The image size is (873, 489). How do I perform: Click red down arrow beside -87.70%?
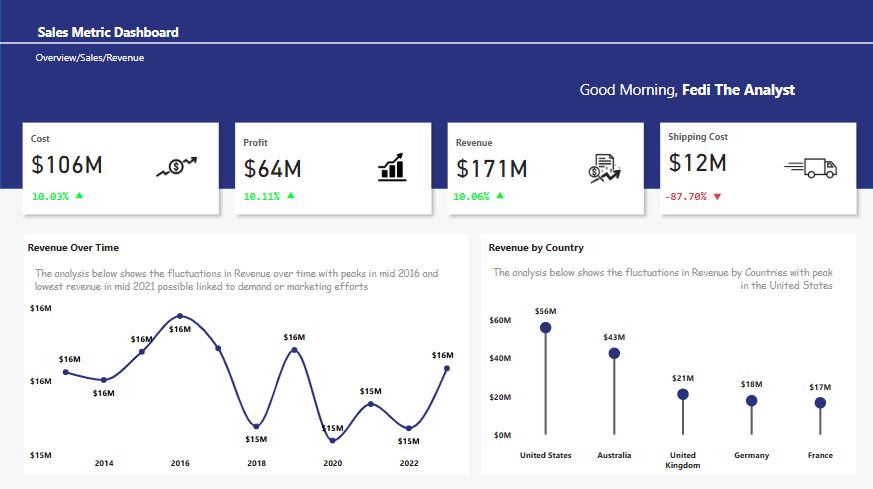[x=717, y=197]
